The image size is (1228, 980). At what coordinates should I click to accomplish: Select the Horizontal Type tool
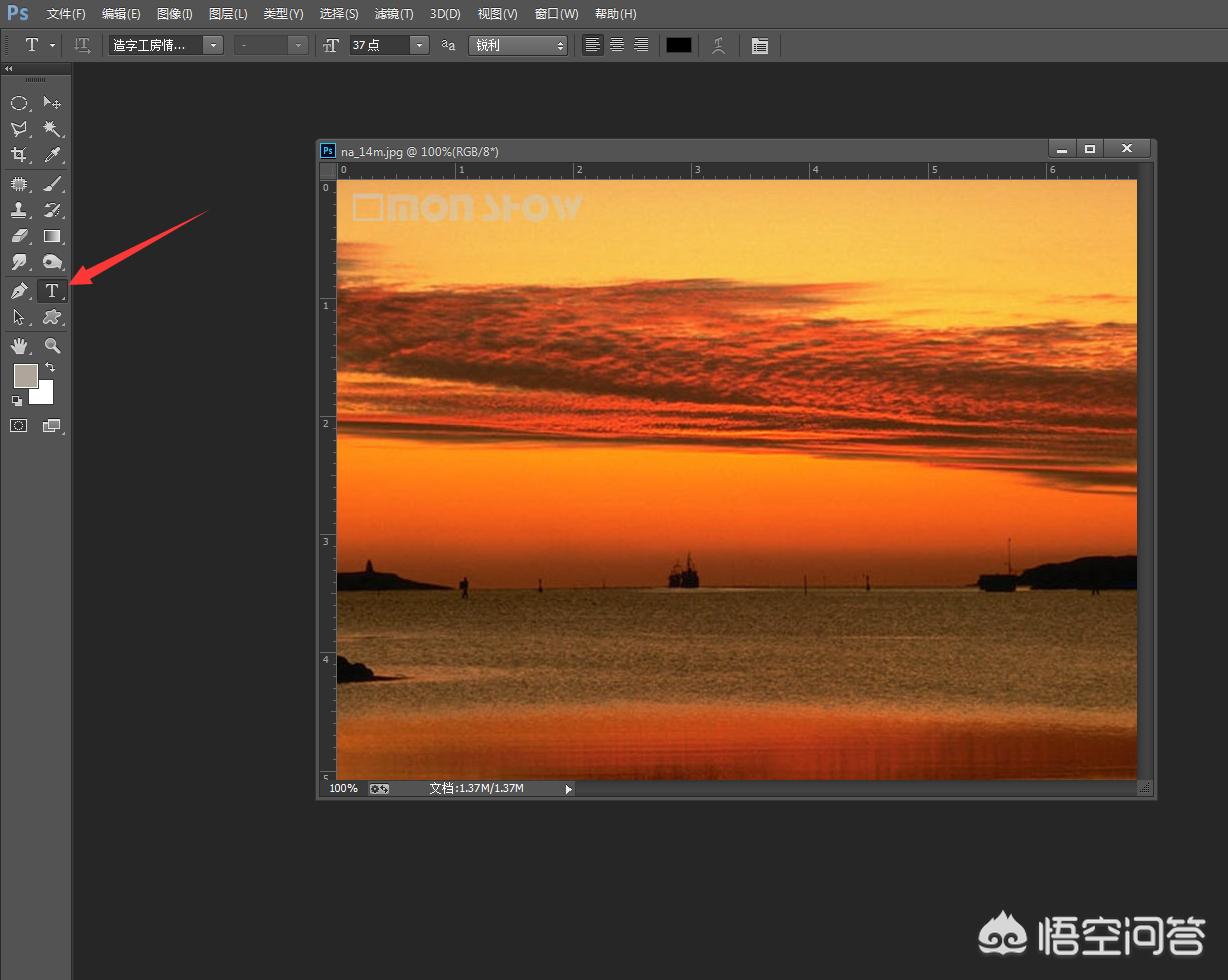(52, 291)
